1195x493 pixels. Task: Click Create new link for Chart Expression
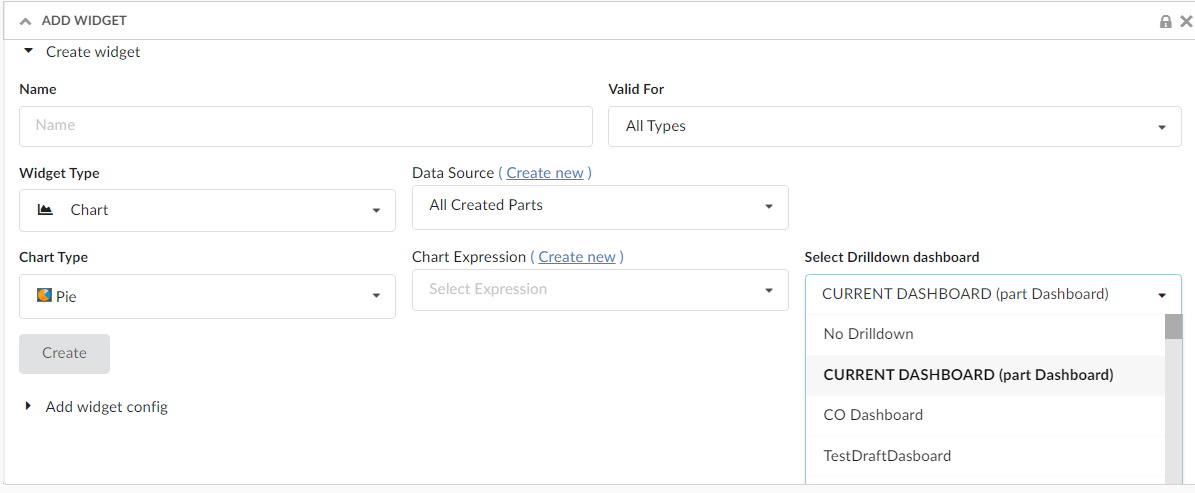coord(577,257)
